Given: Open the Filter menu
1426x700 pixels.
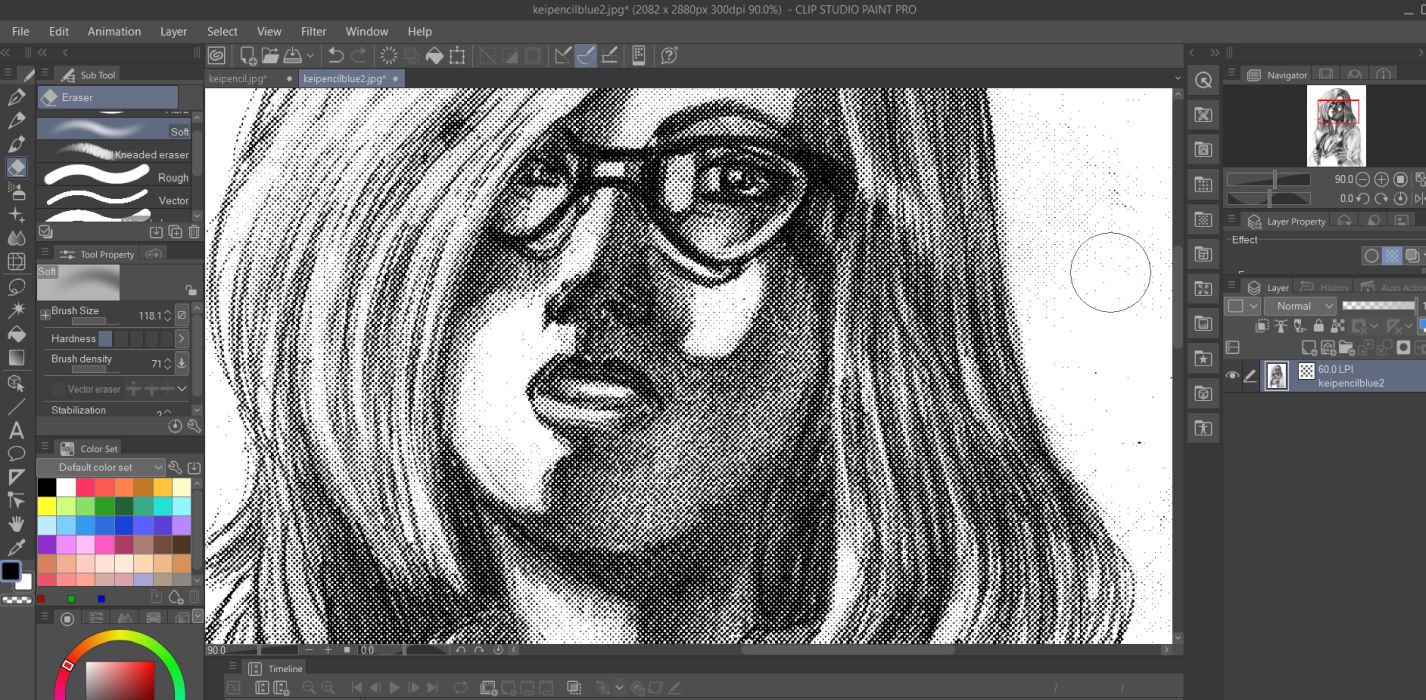Looking at the screenshot, I should click(313, 31).
